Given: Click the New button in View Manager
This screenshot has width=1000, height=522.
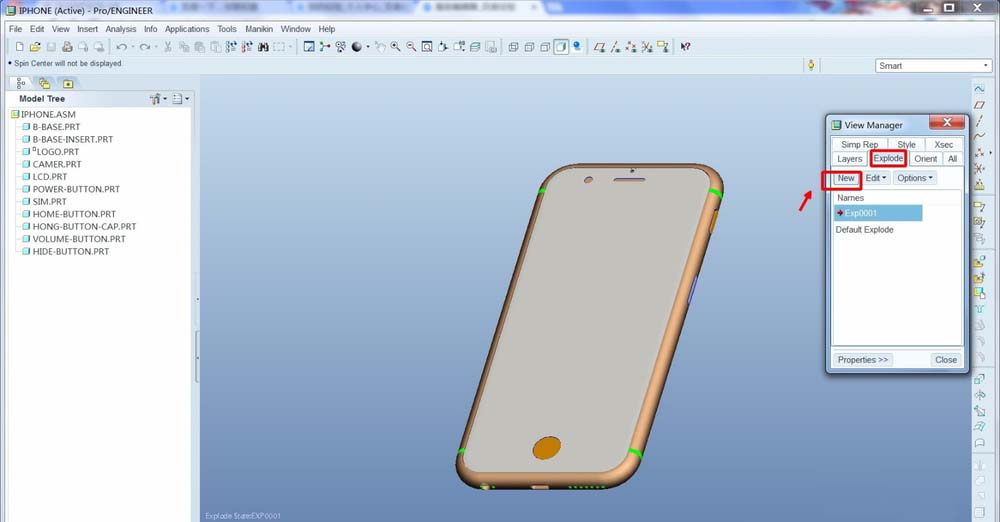Looking at the screenshot, I should [846, 178].
